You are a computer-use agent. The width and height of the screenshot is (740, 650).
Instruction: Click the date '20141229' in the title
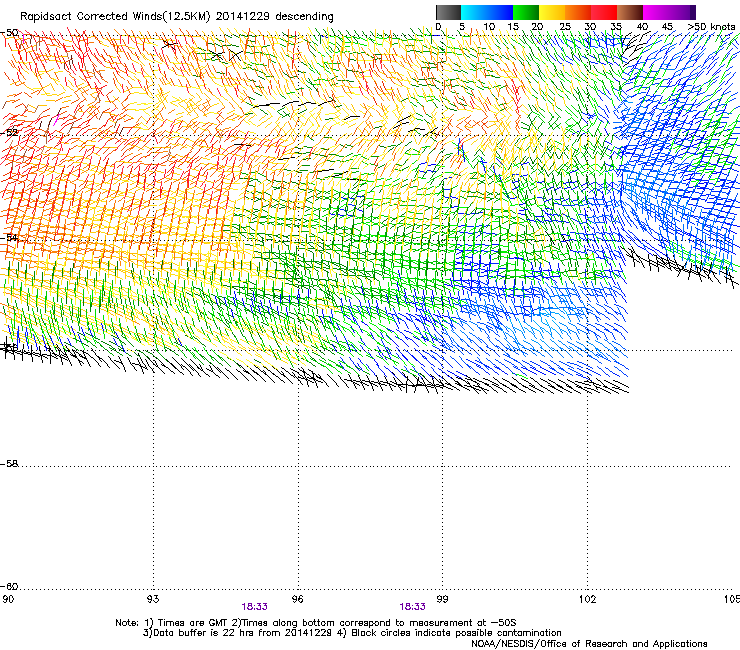(243, 17)
